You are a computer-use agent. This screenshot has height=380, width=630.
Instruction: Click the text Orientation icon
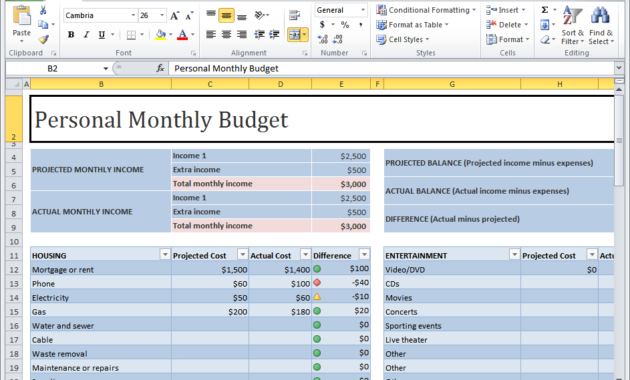[260, 16]
